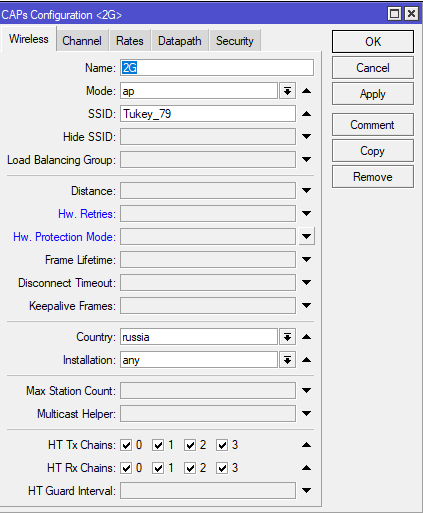Click the Apply button
Screen dimensions: 423x513
(373, 94)
